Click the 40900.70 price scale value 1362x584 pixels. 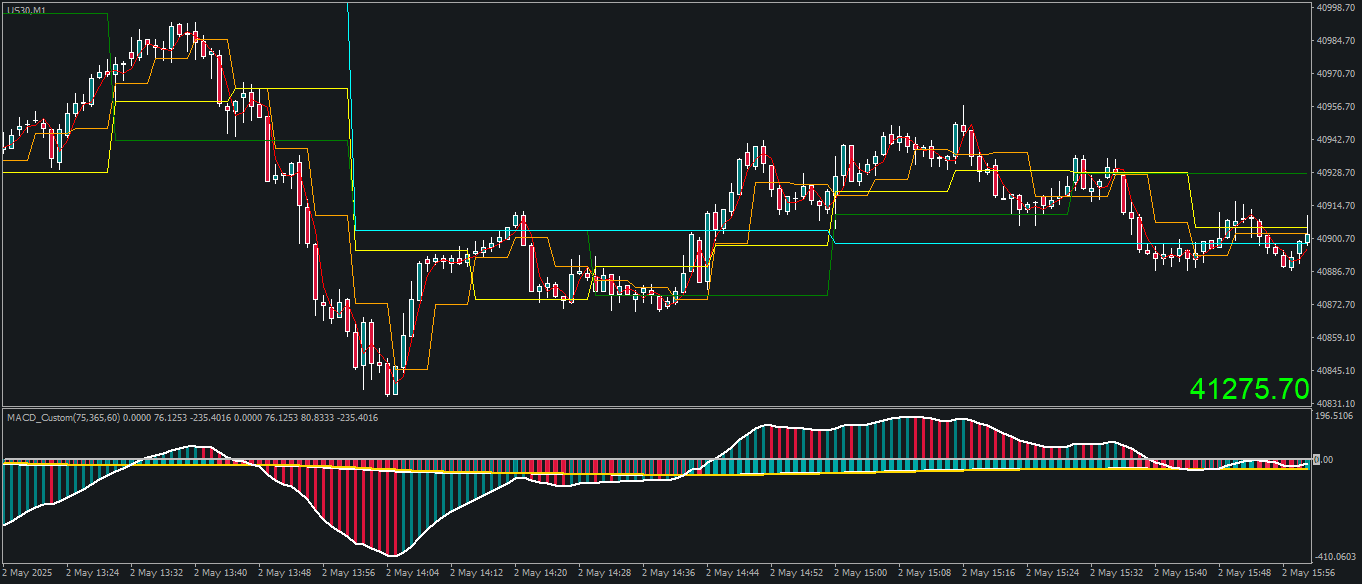click(x=1335, y=238)
